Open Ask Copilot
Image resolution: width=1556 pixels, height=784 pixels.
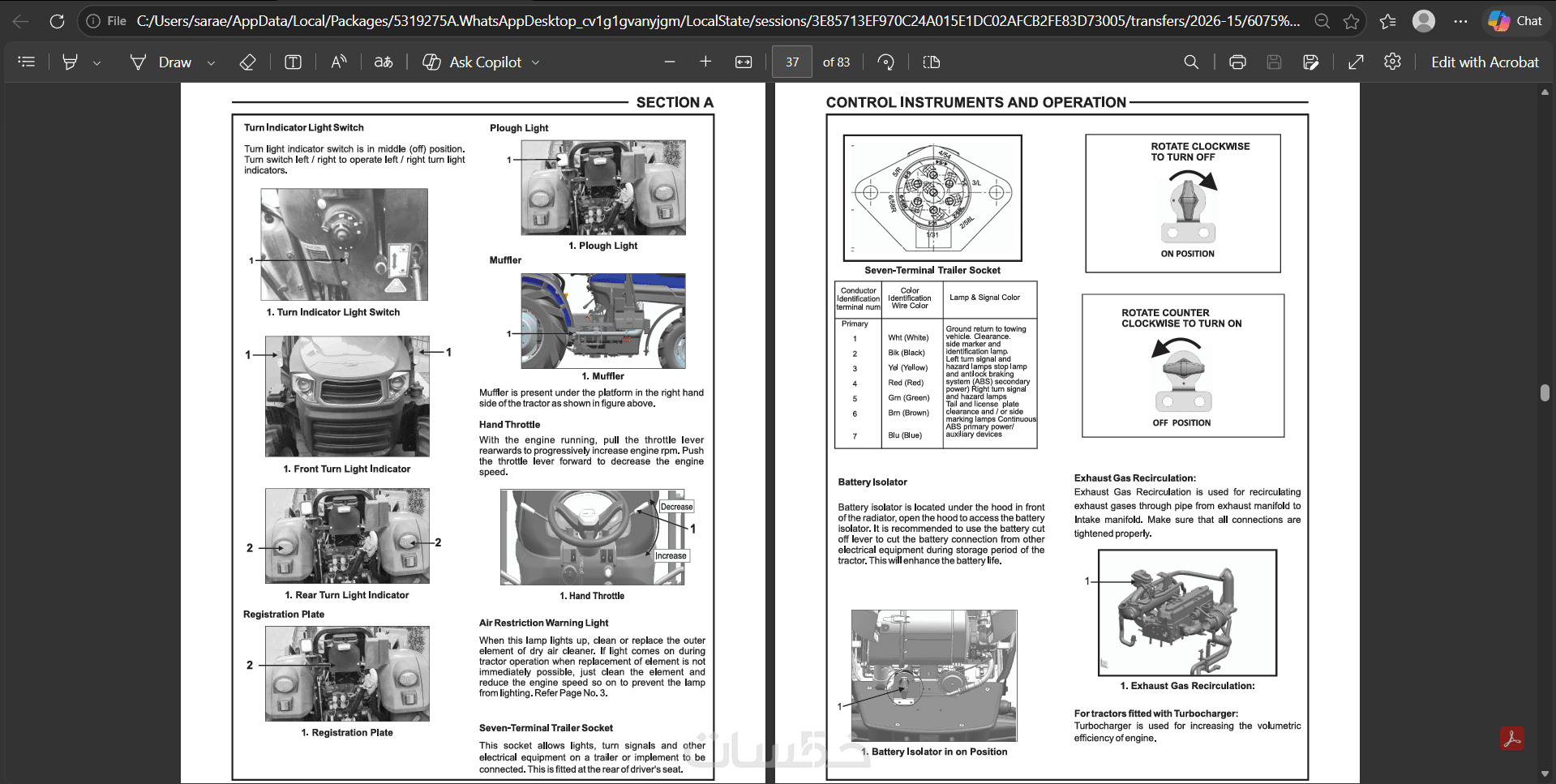(x=472, y=62)
